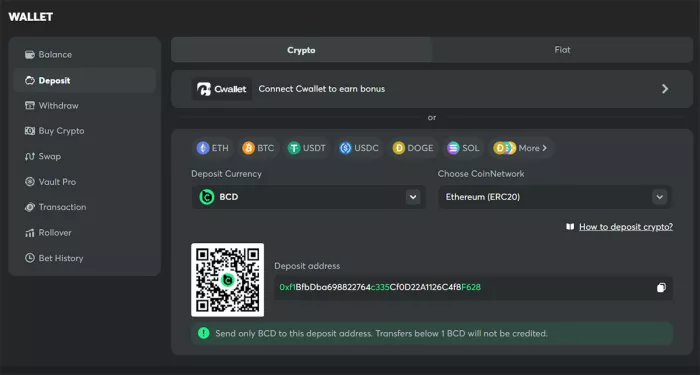The image size is (700, 375).
Task: Click the Send only BCD notice text
Action: pyautogui.click(x=381, y=333)
